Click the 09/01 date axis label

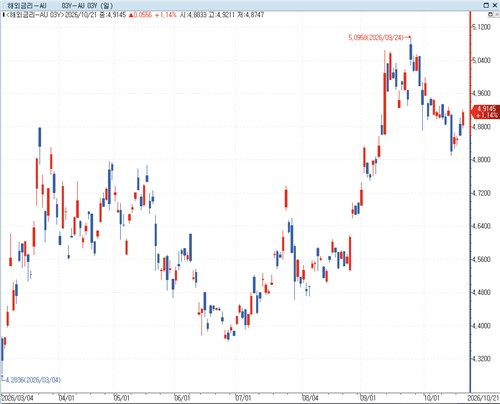tap(368, 398)
